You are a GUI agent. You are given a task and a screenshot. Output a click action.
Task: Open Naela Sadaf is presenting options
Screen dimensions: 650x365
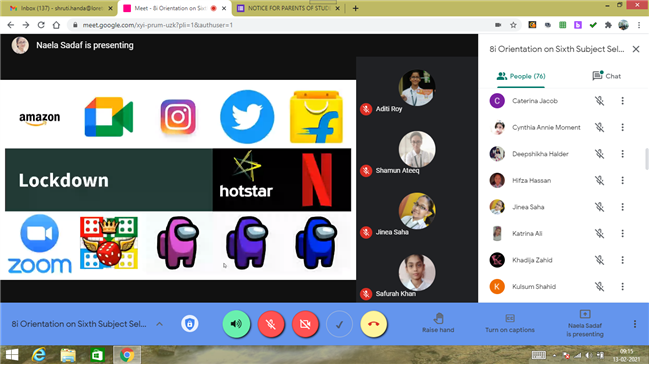coord(585,324)
